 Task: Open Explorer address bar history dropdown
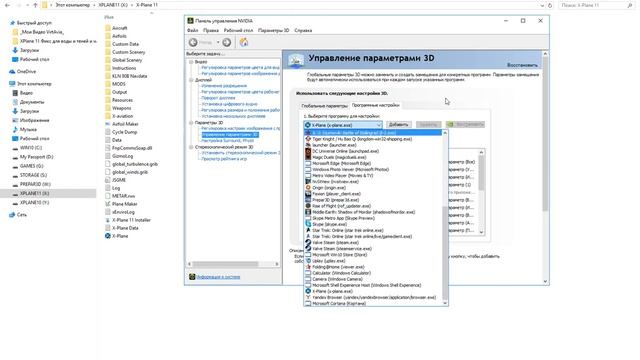point(542,5)
